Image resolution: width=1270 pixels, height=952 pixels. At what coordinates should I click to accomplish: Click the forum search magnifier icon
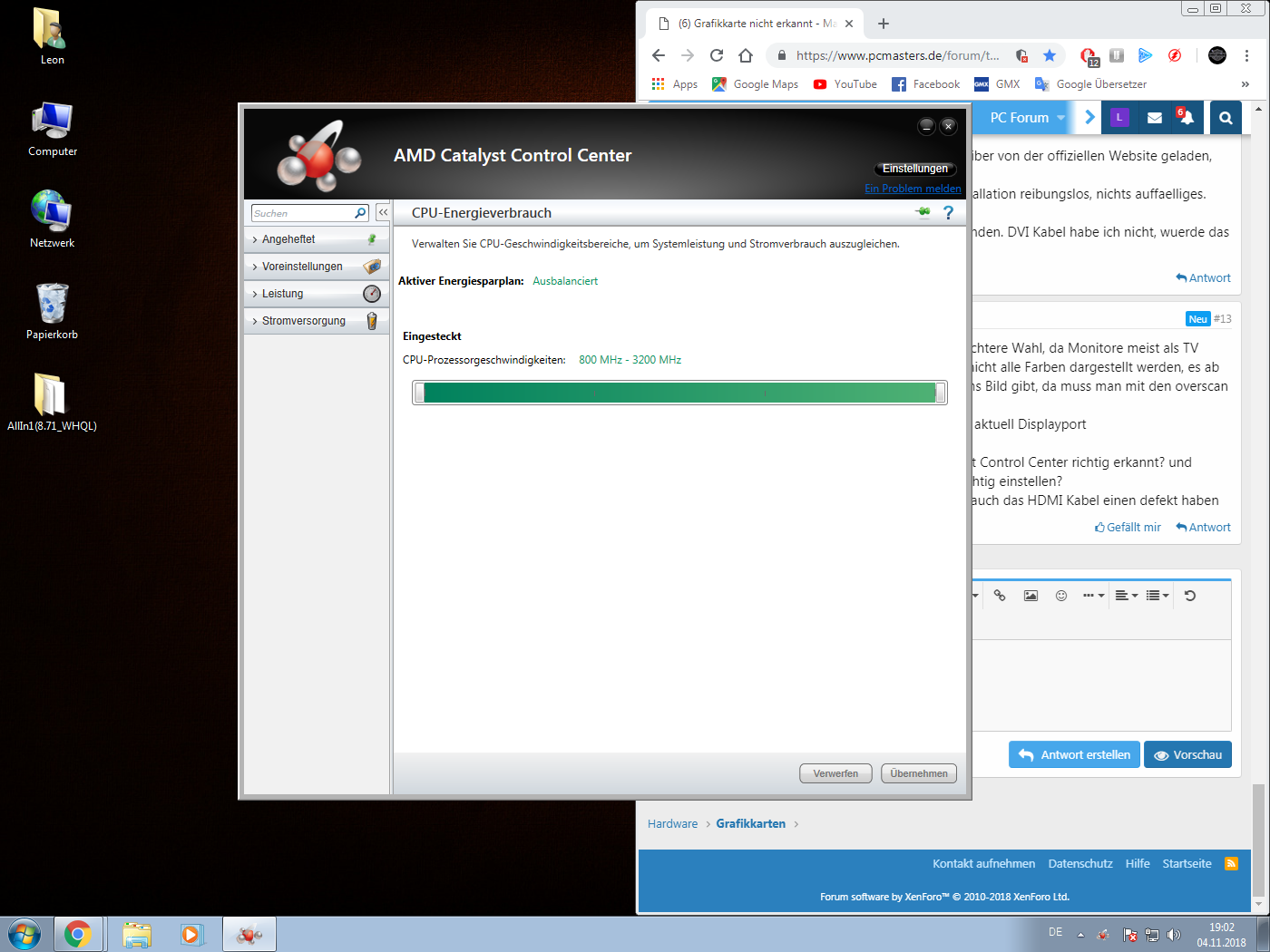tap(1226, 118)
